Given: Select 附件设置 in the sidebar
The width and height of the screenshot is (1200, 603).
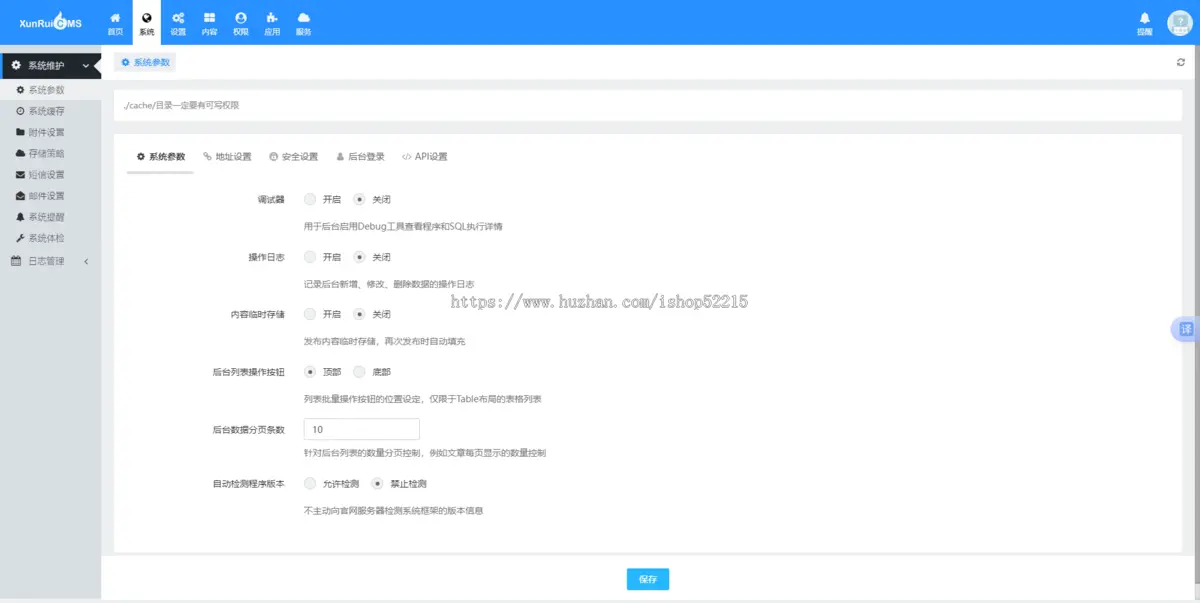Looking at the screenshot, I should tap(45, 132).
